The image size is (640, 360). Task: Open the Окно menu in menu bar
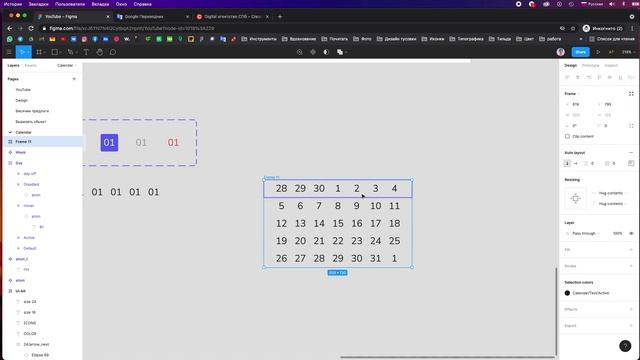(121, 4)
